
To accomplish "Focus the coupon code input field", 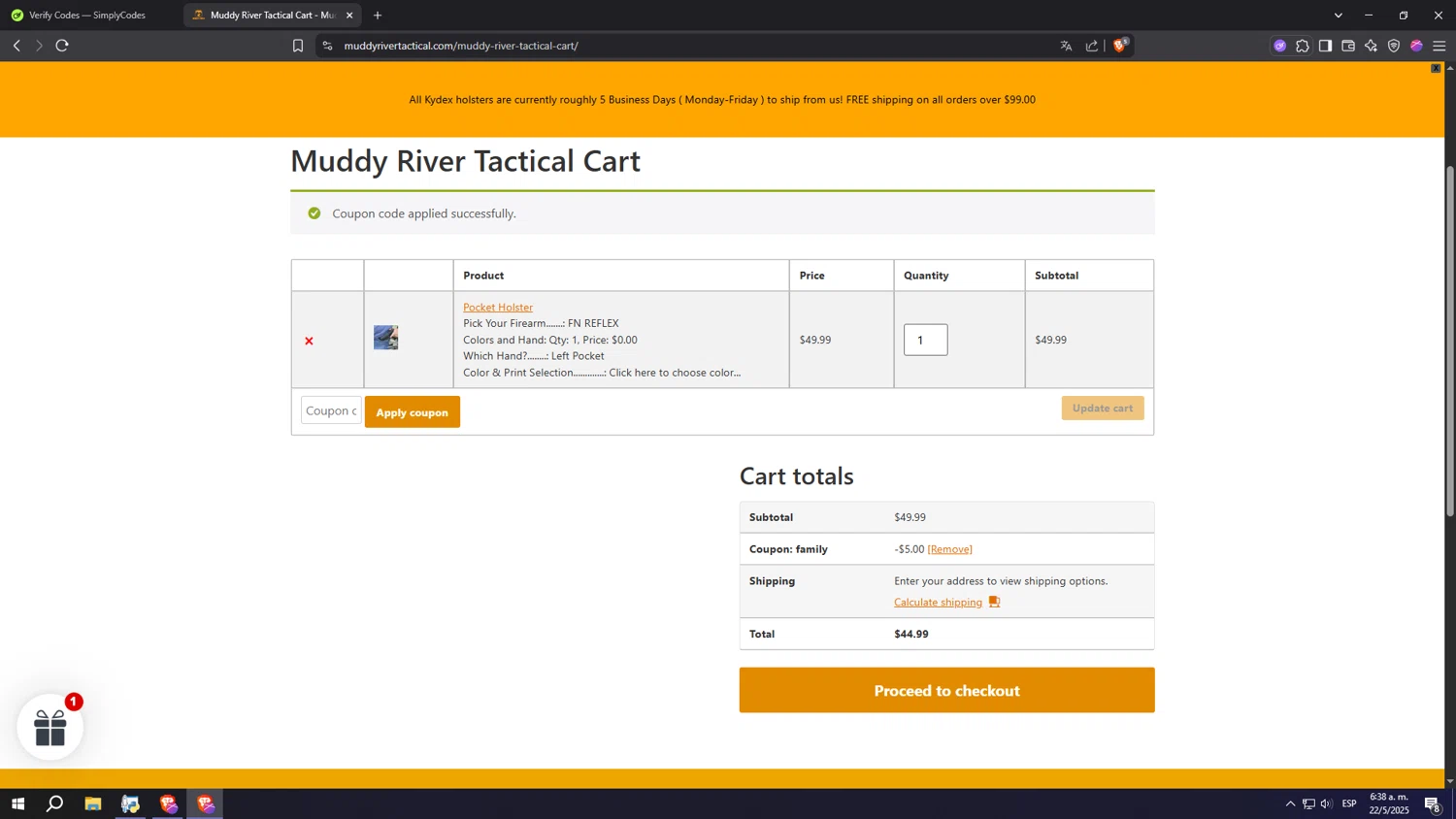I will 331,410.
